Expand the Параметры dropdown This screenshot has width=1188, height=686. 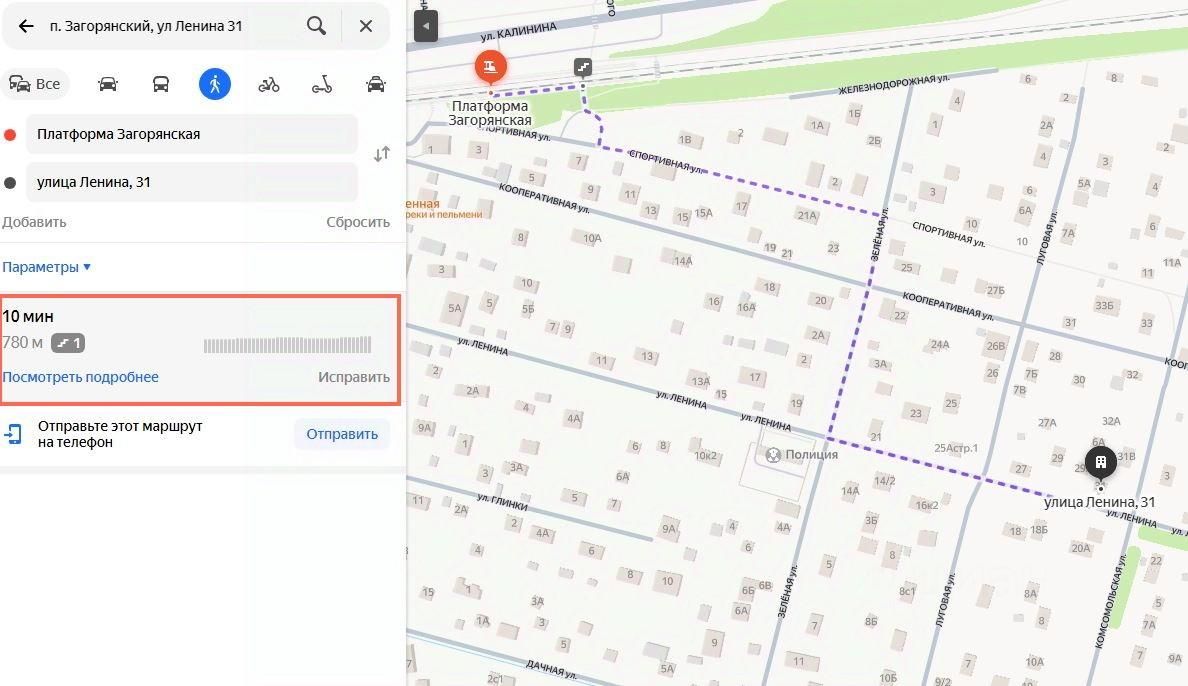point(46,267)
